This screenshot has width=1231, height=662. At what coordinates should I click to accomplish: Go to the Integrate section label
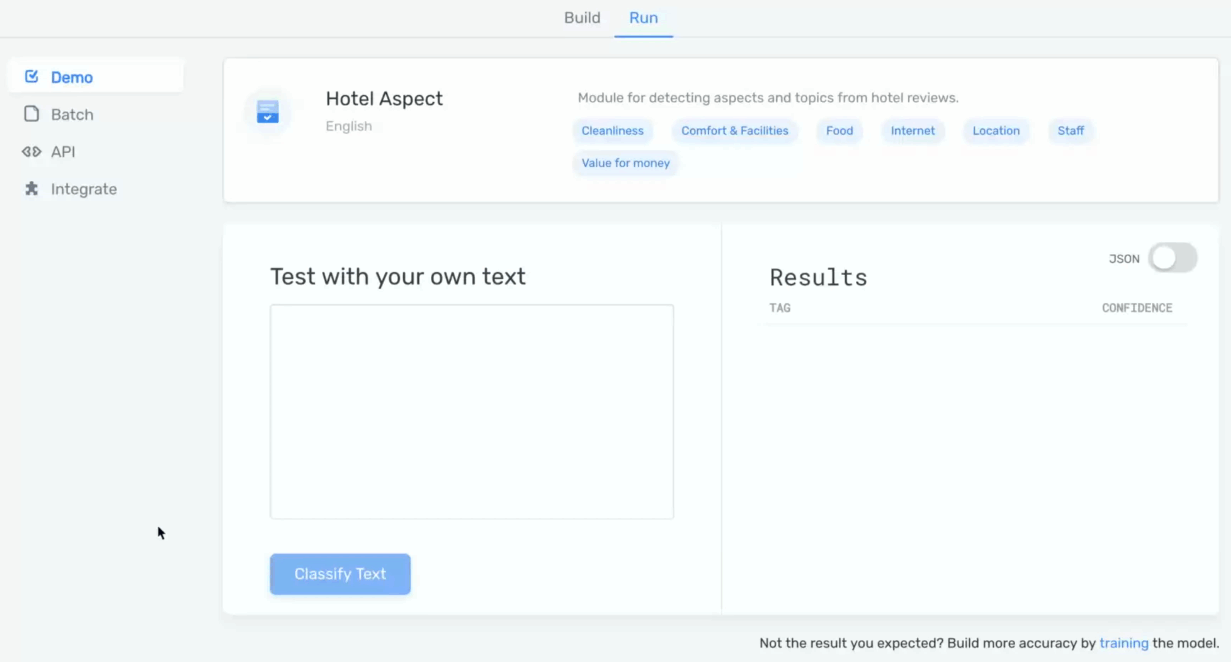click(x=84, y=189)
